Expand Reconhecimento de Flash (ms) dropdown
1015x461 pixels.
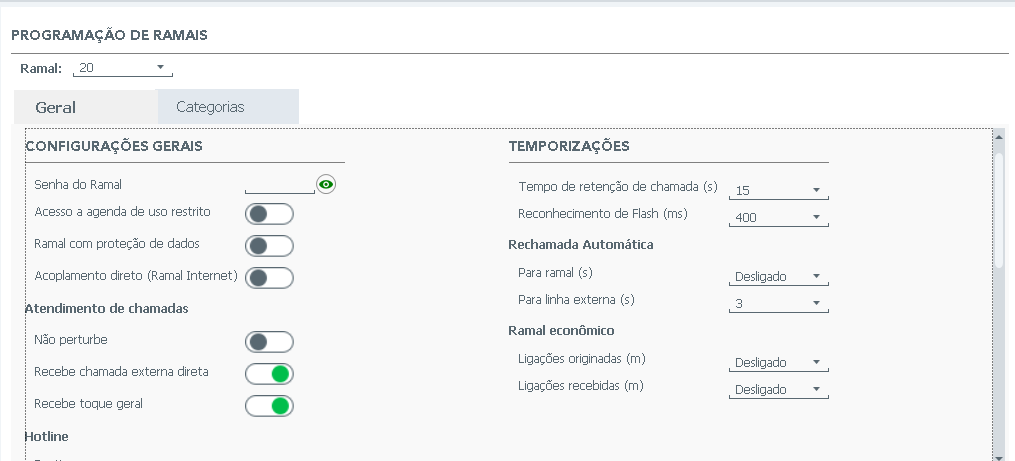point(779,218)
